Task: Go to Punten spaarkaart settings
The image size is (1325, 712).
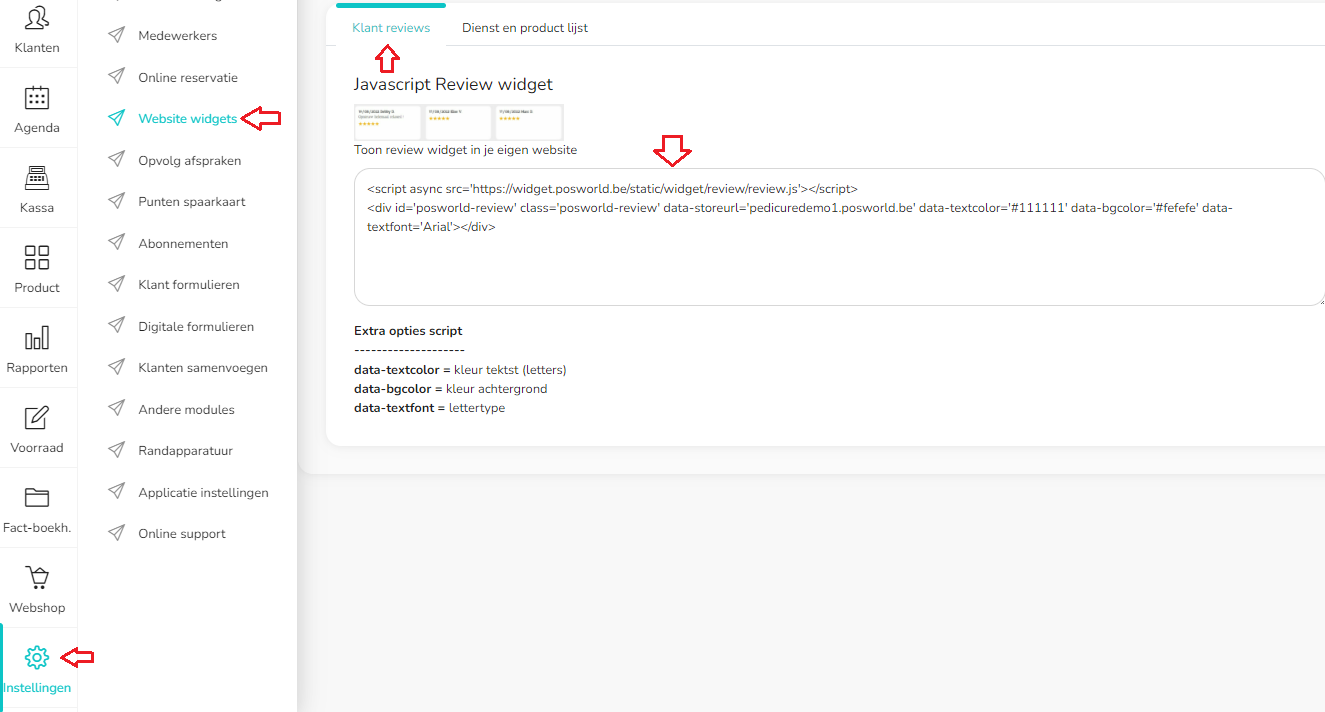Action: pyautogui.click(x=192, y=201)
